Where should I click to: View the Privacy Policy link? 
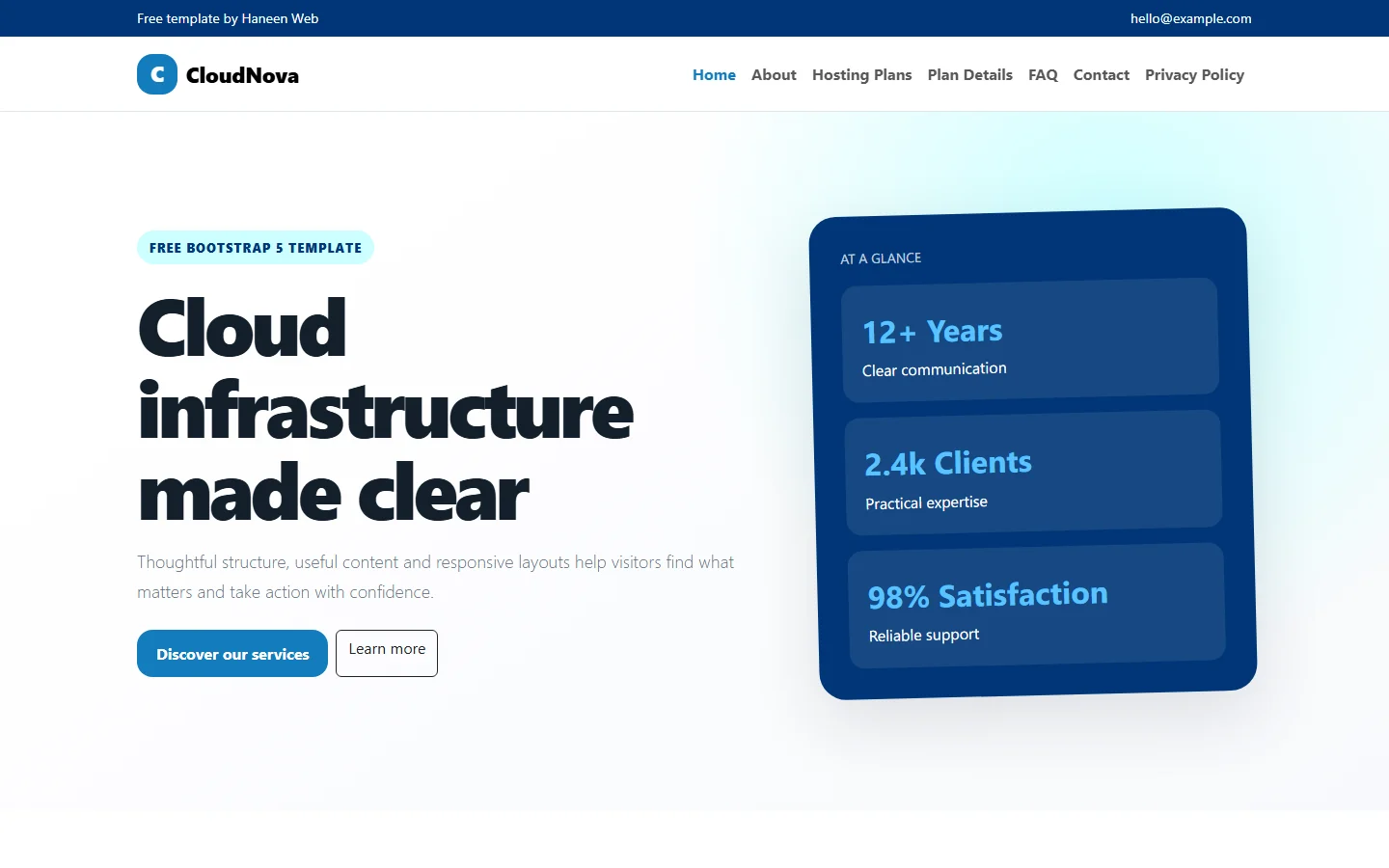tap(1194, 74)
